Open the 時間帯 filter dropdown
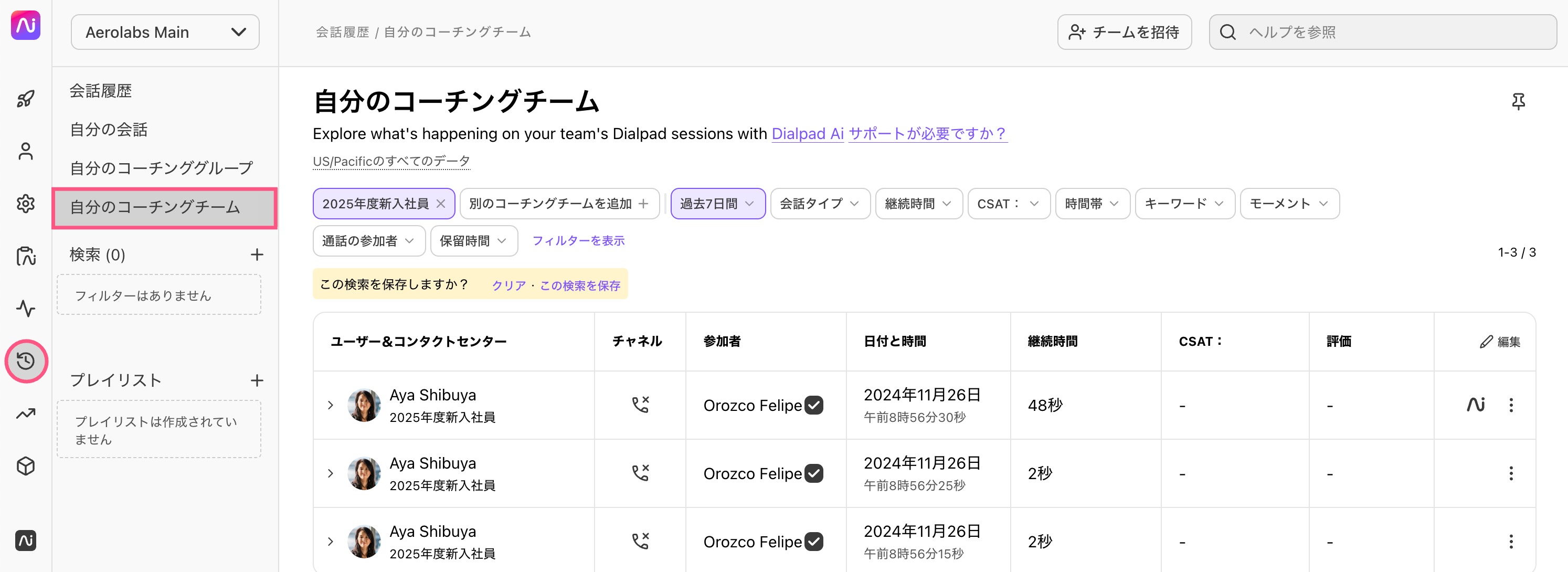The image size is (1568, 572). pos(1092,204)
